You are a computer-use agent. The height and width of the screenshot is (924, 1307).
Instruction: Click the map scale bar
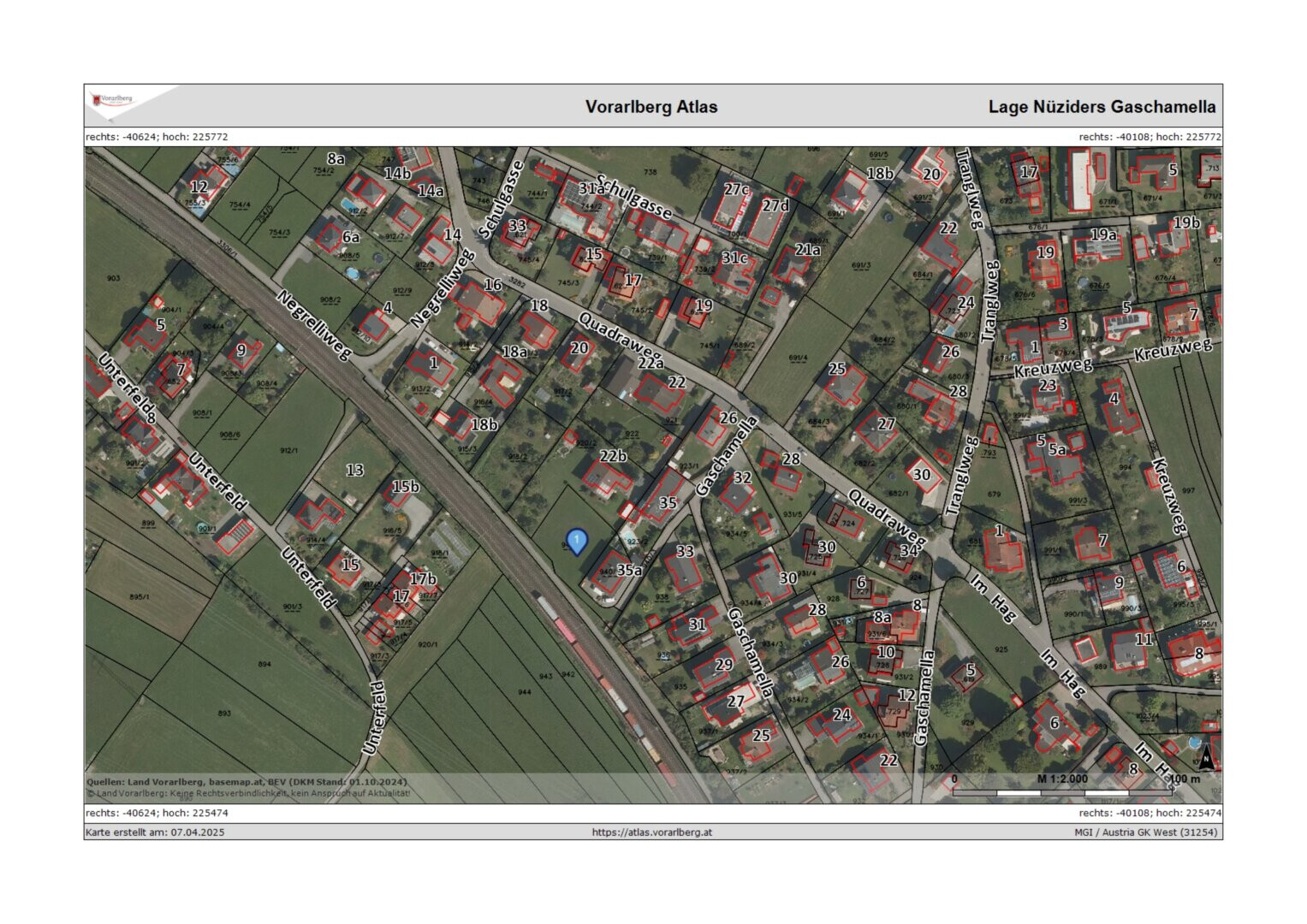pos(1061,792)
